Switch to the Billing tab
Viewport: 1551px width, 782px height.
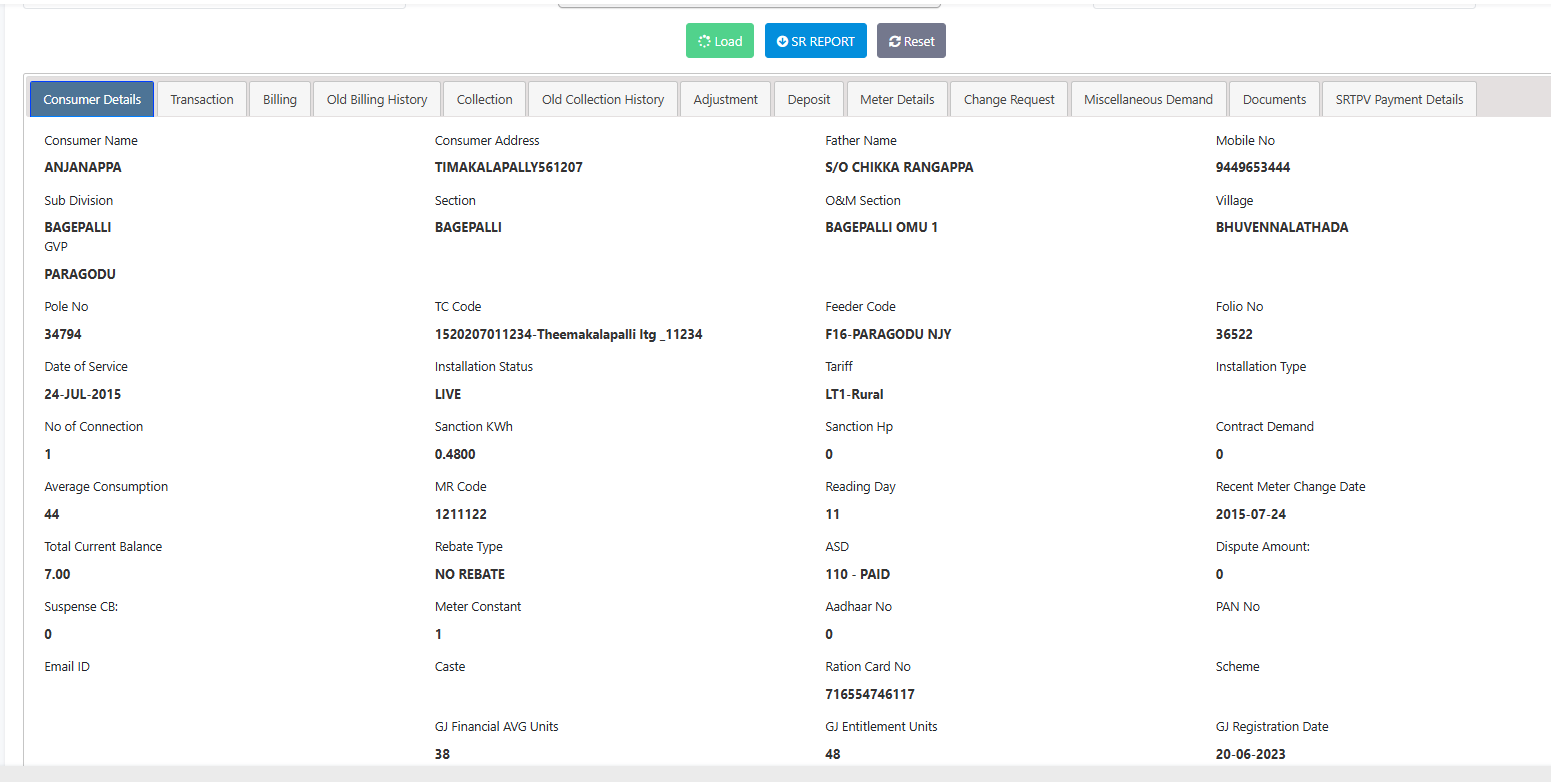tap(280, 99)
